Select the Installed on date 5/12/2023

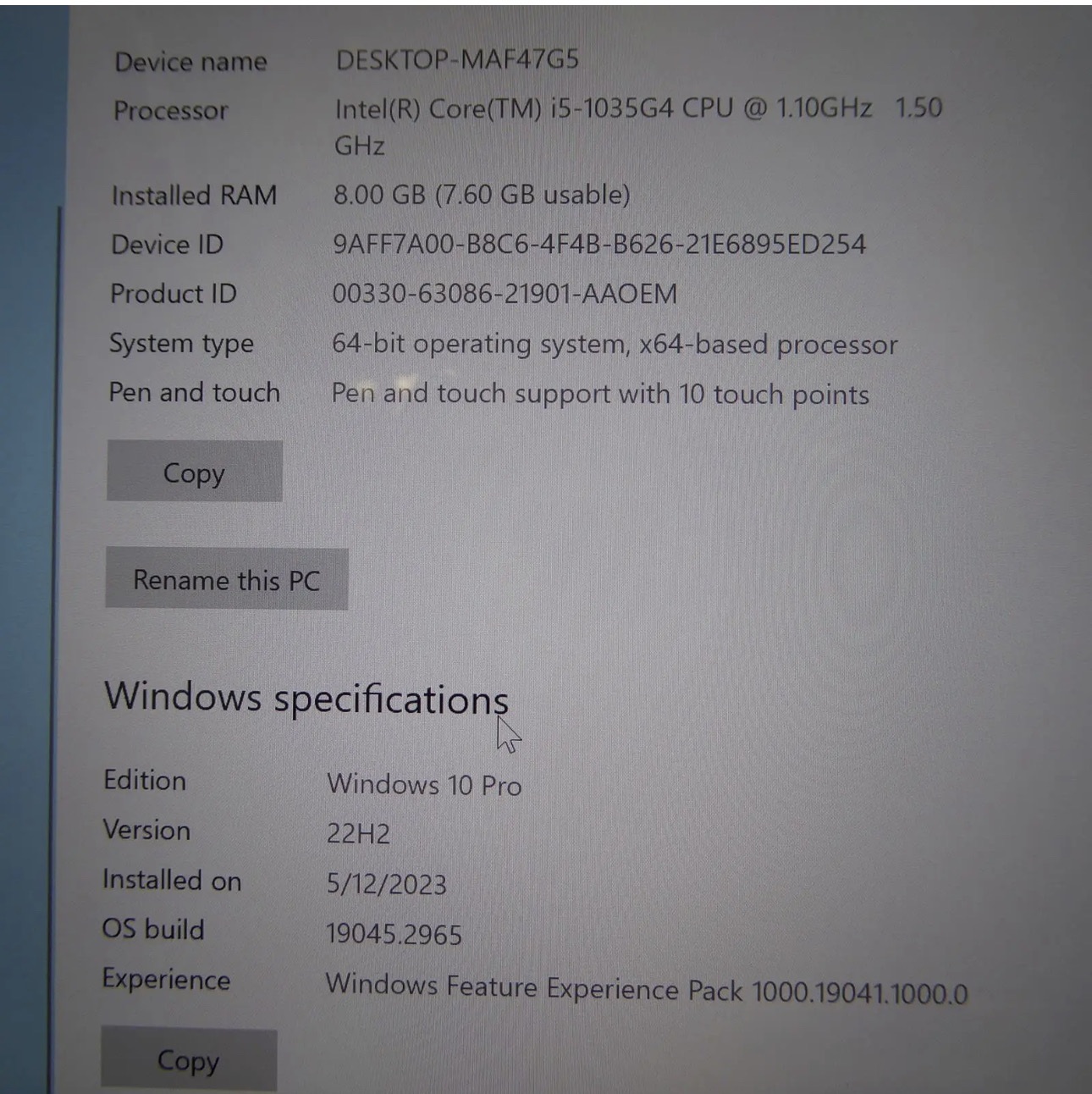click(388, 883)
